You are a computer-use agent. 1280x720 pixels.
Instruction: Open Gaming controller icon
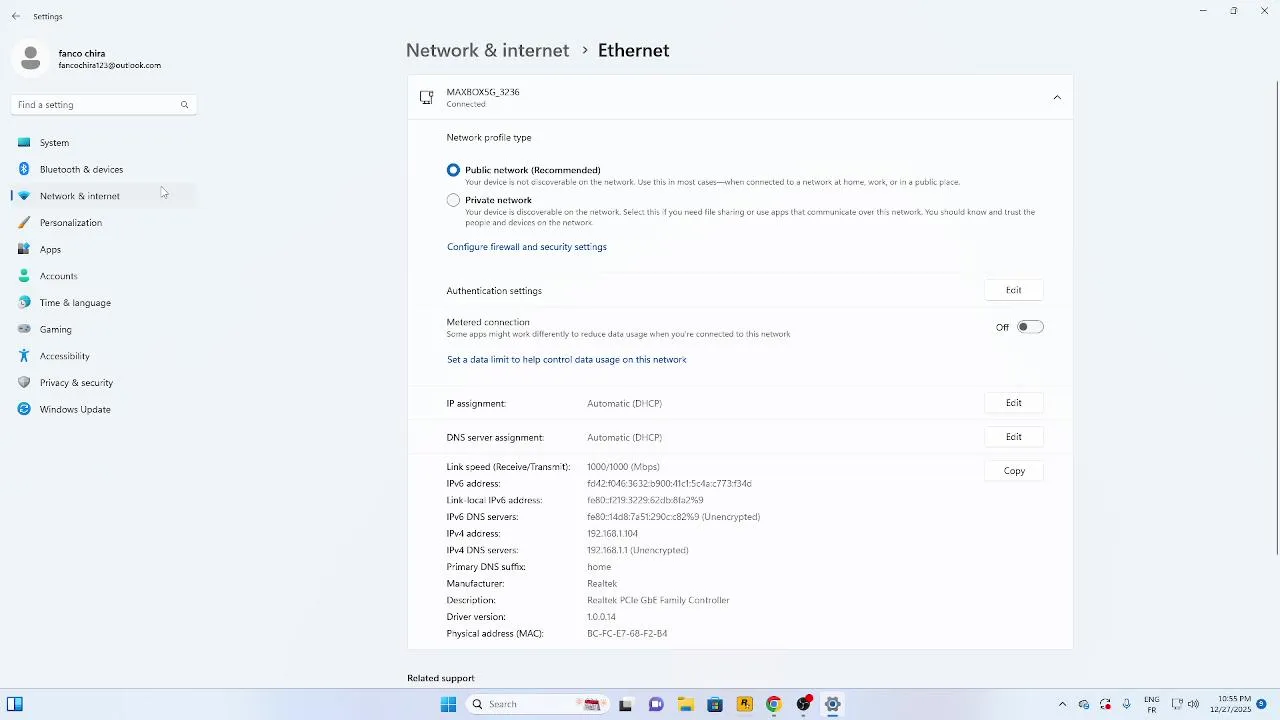(x=24, y=329)
